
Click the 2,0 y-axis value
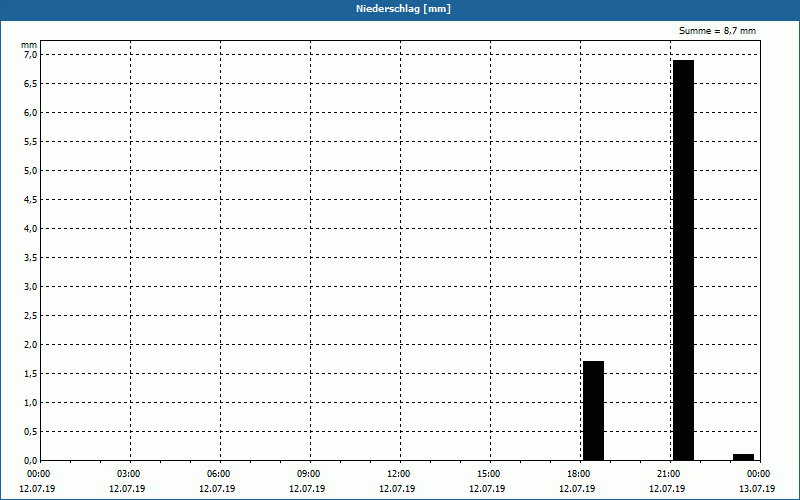pyautogui.click(x=31, y=345)
